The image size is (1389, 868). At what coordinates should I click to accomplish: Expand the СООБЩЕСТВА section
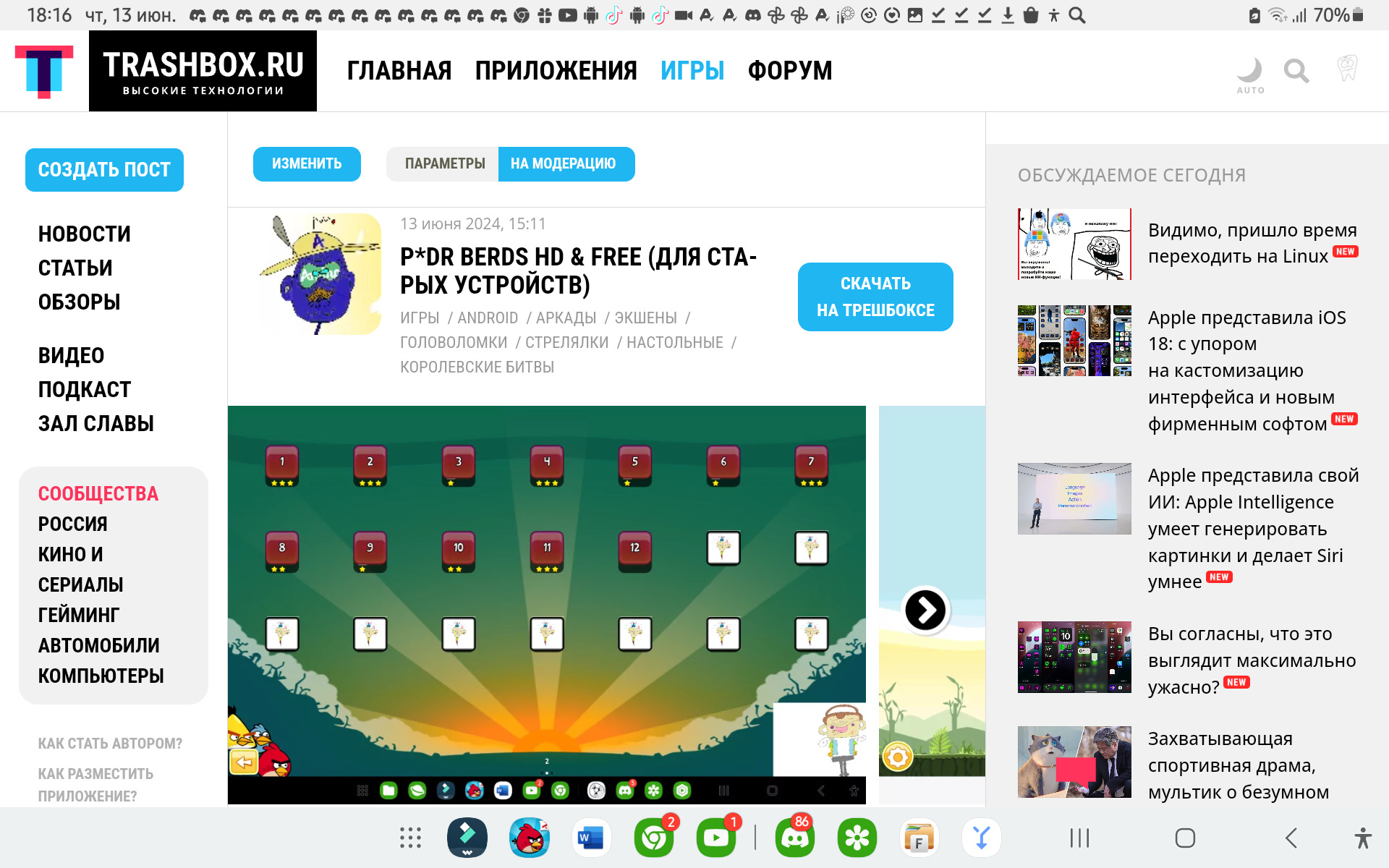(98, 493)
